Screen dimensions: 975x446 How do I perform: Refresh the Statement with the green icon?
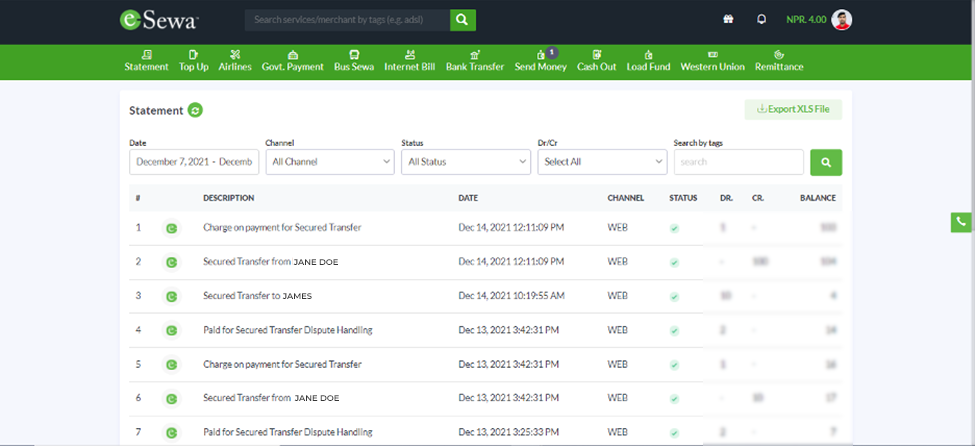tap(196, 110)
